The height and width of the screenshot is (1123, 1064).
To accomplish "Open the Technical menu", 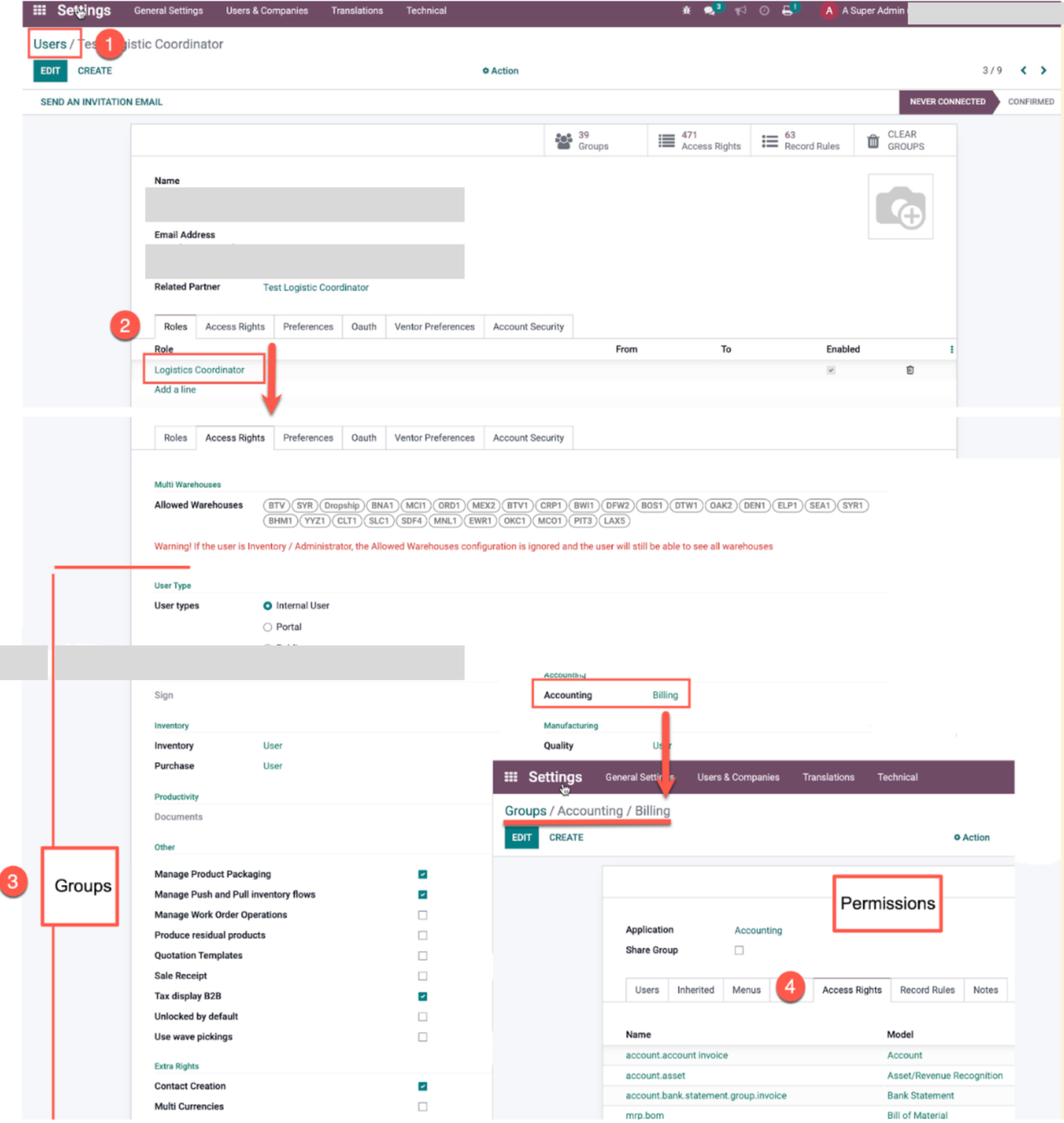I will click(425, 10).
